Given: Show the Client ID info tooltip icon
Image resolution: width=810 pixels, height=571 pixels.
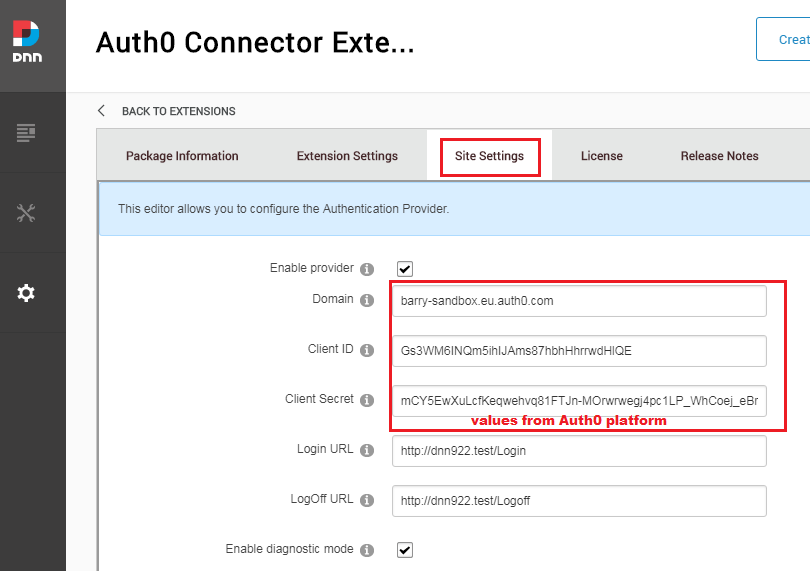Looking at the screenshot, I should click(367, 350).
